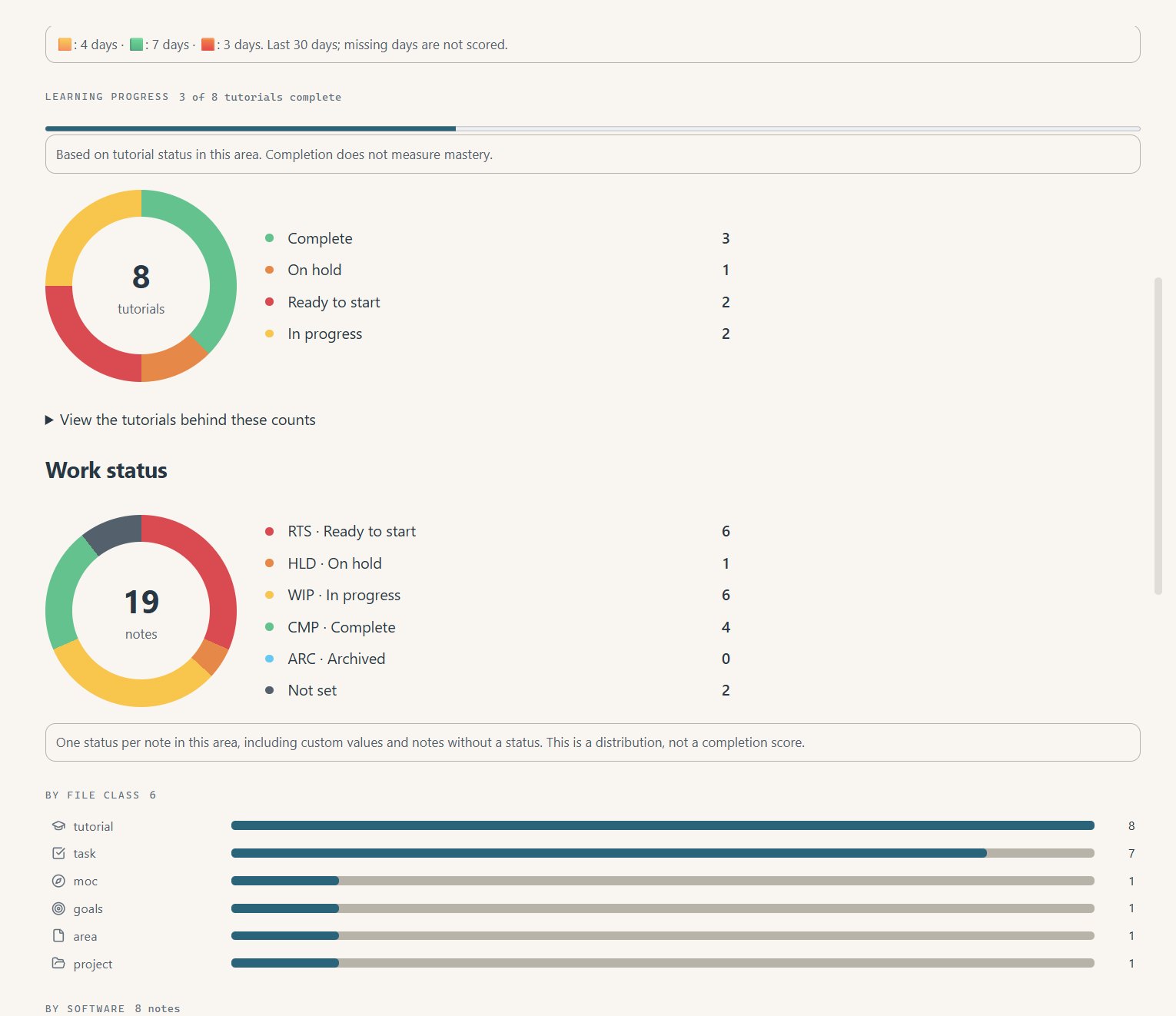Select 'Ready to start' in the tutorials legend
This screenshot has width=1176, height=1016.
pos(334,302)
